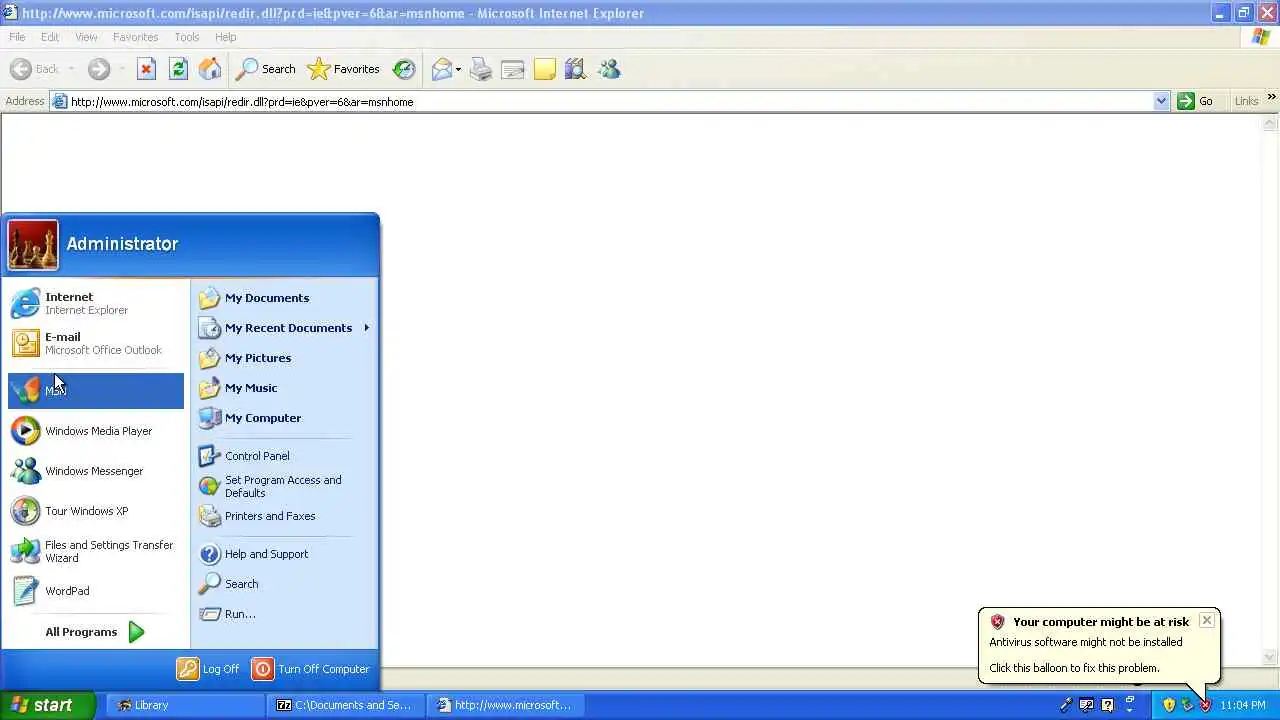The width and height of the screenshot is (1280, 720).
Task: Click the start button
Action: [x=48, y=705]
